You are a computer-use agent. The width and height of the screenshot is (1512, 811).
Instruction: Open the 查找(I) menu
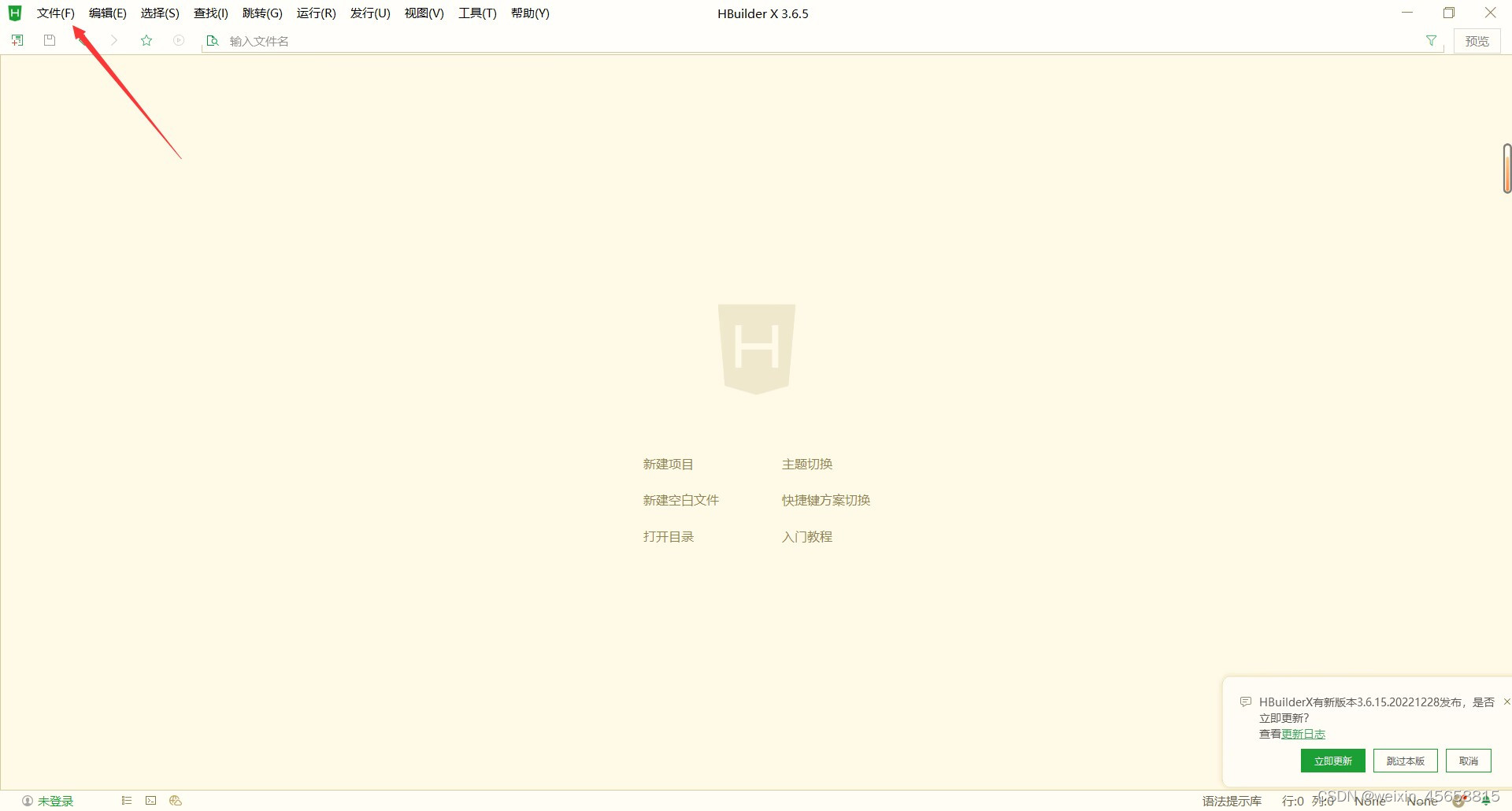click(x=211, y=13)
